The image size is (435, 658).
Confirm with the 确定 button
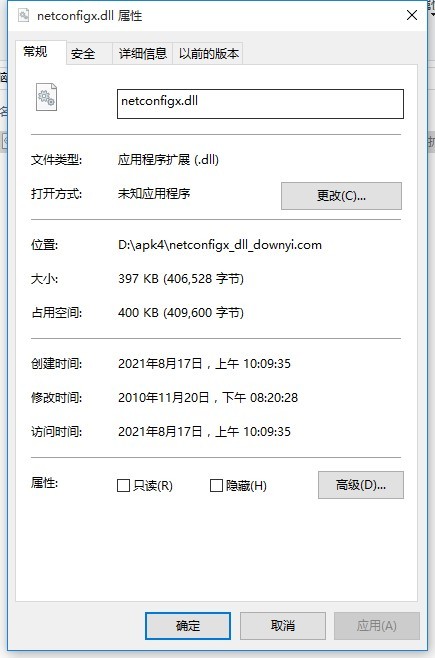click(188, 626)
